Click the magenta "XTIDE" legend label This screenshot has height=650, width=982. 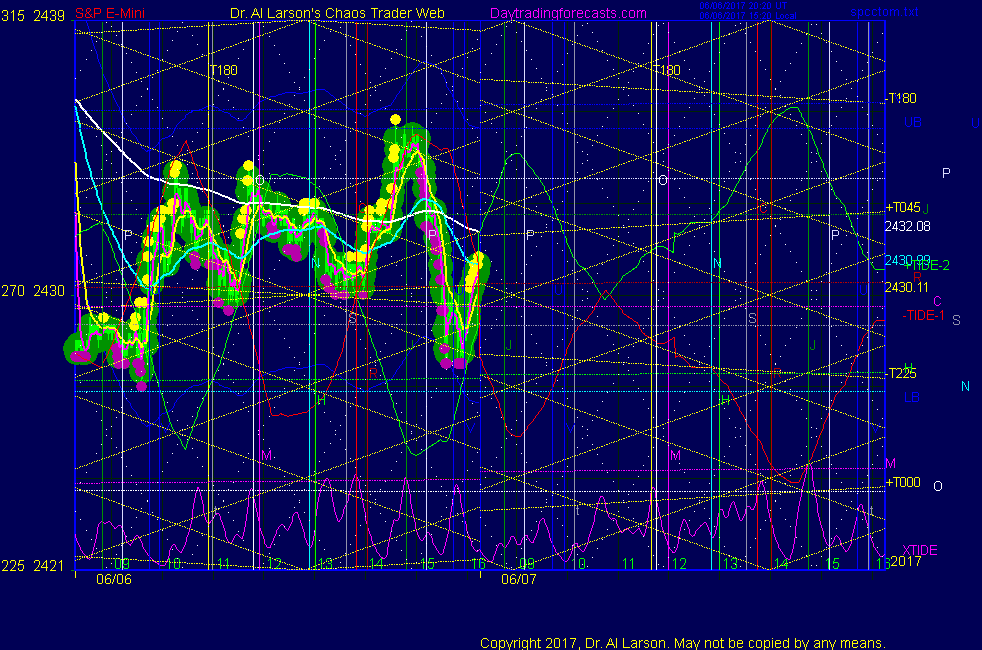coord(919,550)
